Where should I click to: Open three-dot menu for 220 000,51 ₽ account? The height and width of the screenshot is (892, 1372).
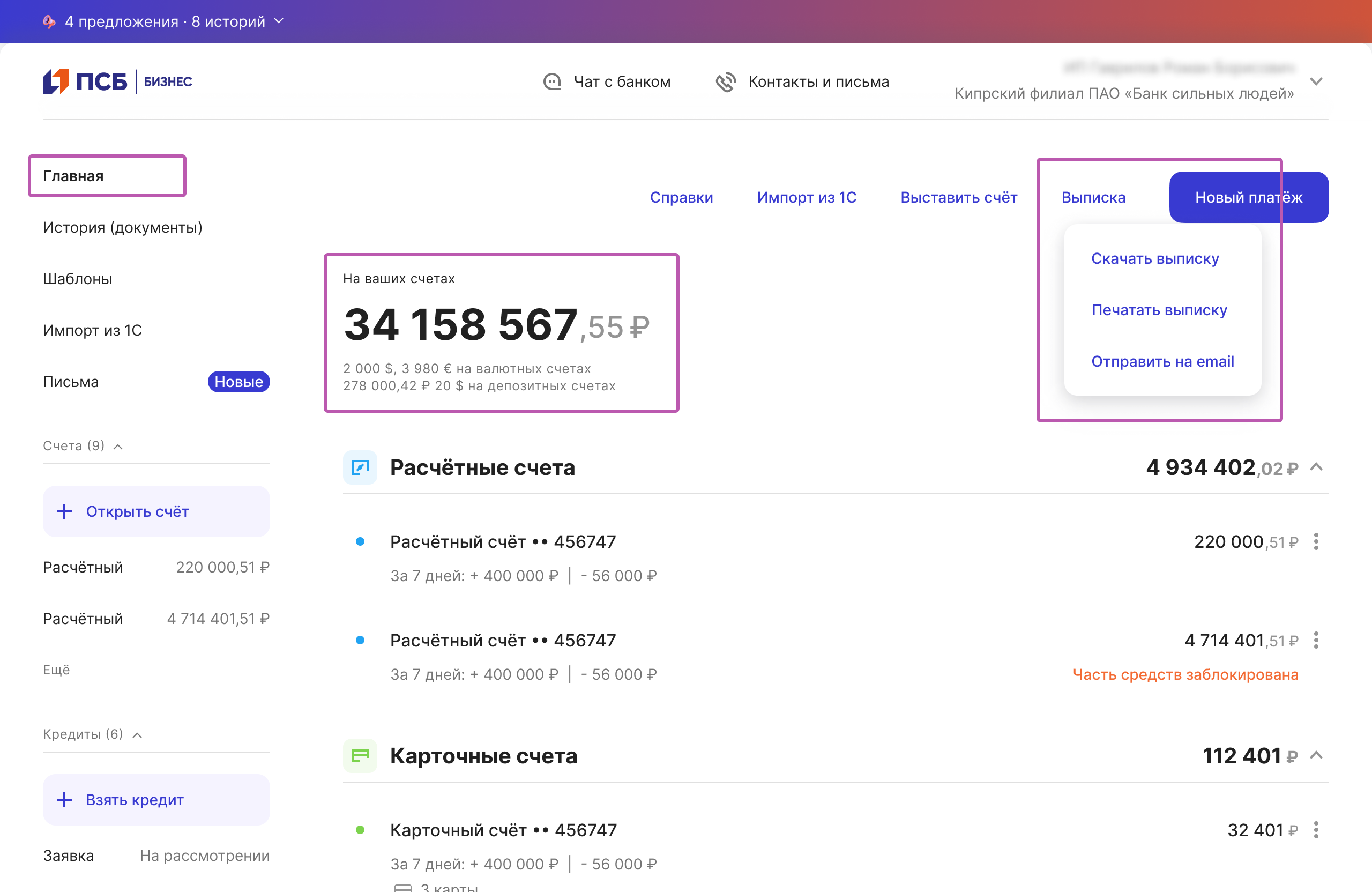pyautogui.click(x=1316, y=541)
